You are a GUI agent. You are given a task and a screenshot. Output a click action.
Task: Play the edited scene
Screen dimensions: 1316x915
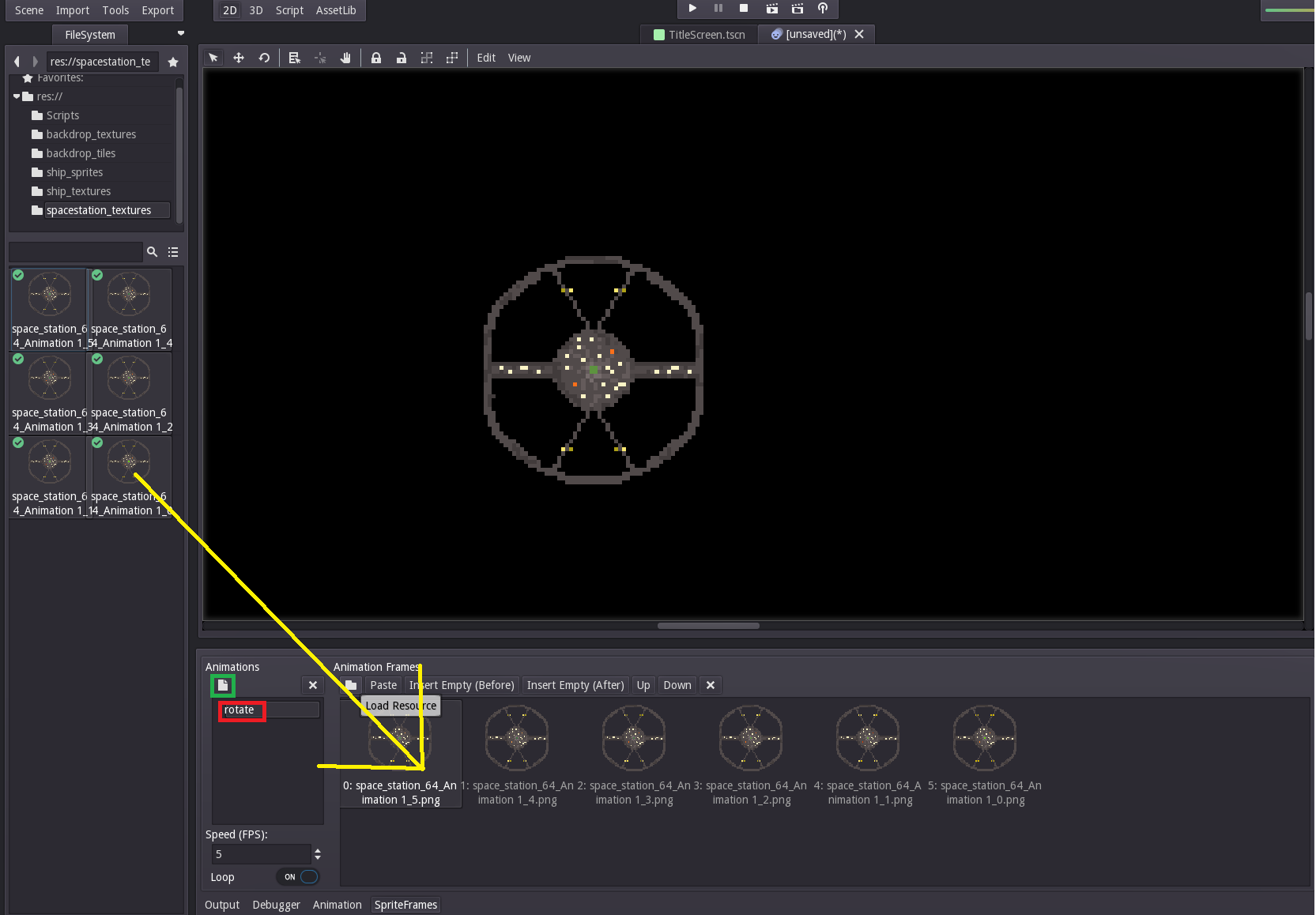pos(771,8)
